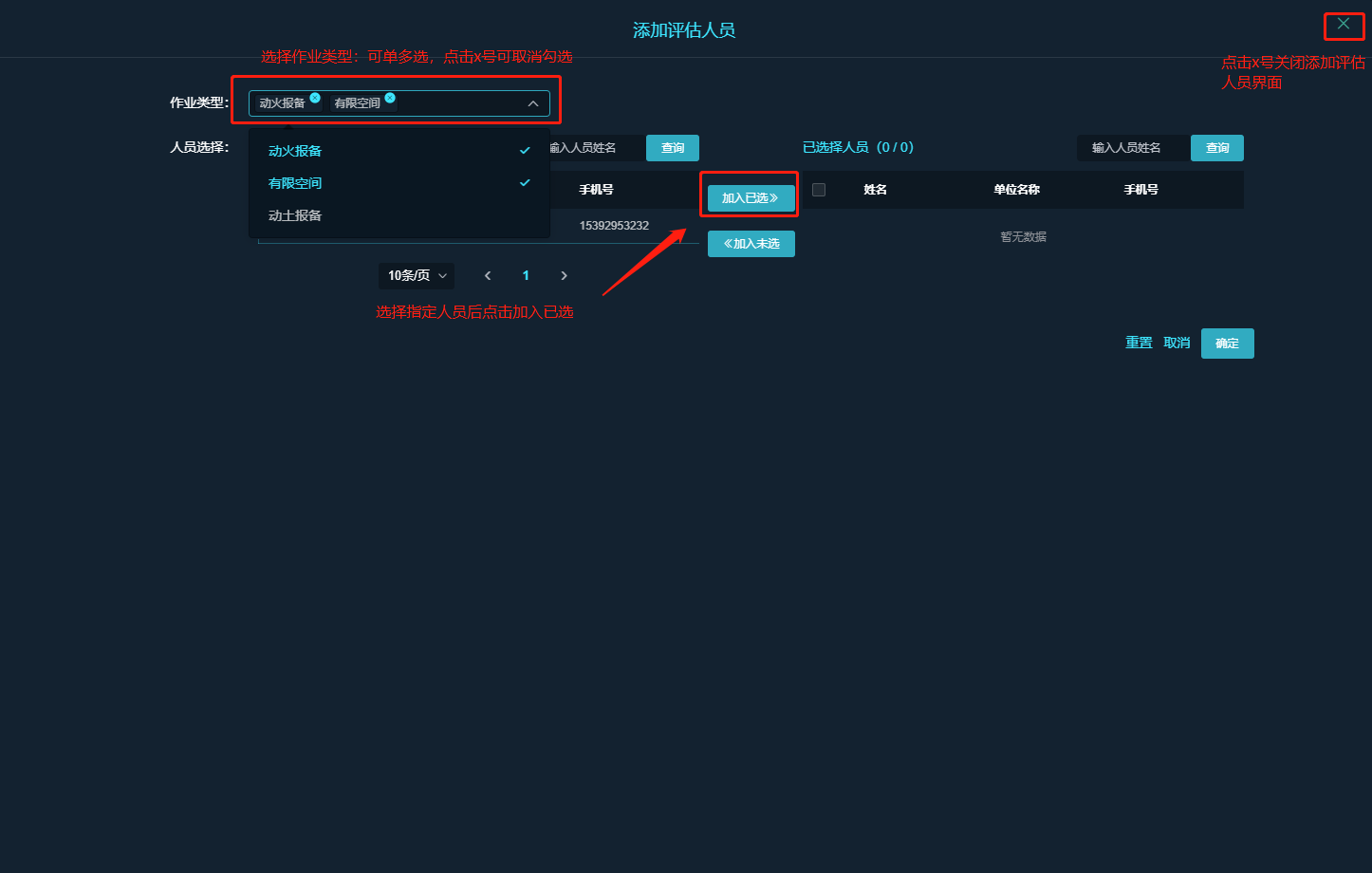Click the phone number 15392953232
Screen dimensions: 1372x873
tap(614, 226)
